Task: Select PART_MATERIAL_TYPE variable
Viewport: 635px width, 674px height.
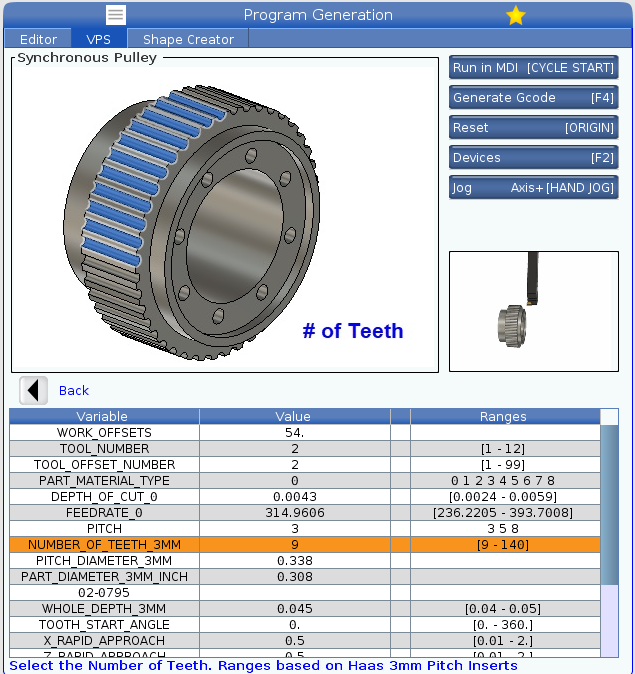Action: click(x=104, y=481)
